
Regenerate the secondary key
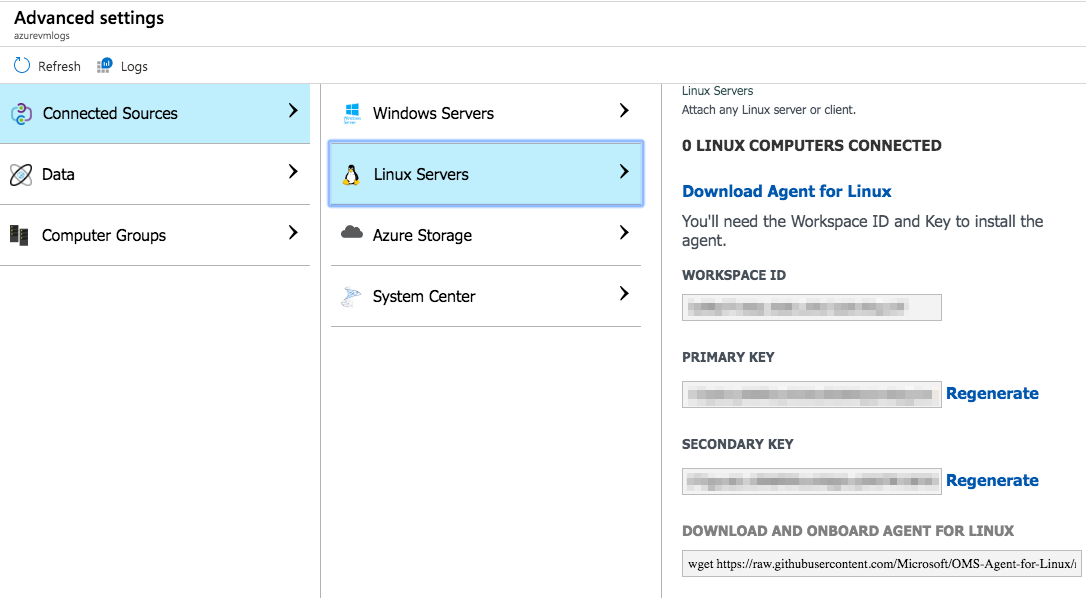[x=992, y=481]
